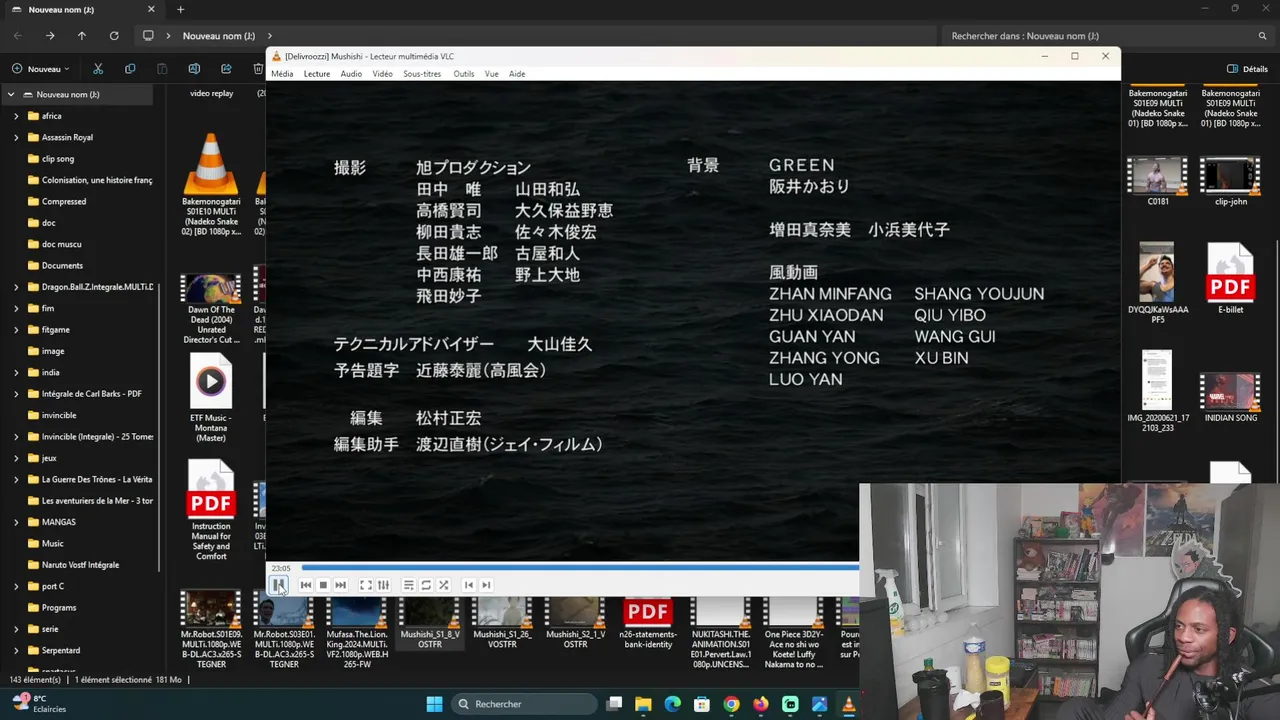Open Microsoft Edge from the taskbar
This screenshot has height=720, width=1280.
pos(673,704)
